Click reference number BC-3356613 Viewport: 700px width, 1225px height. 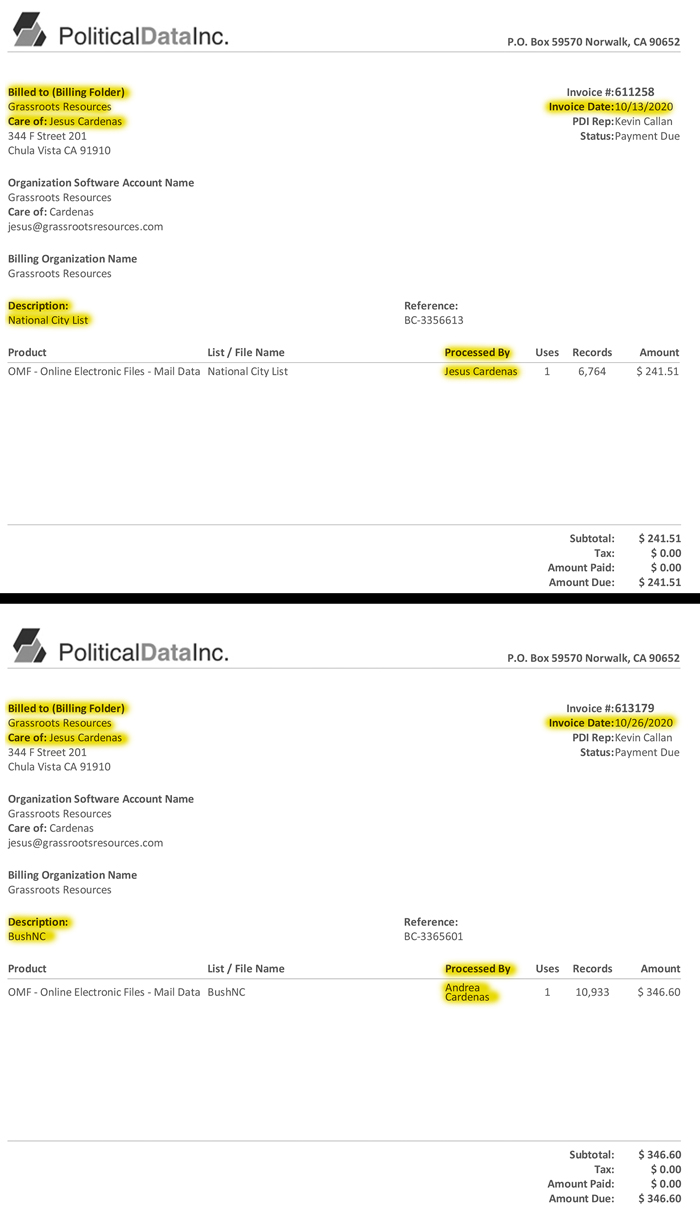[x=433, y=321]
